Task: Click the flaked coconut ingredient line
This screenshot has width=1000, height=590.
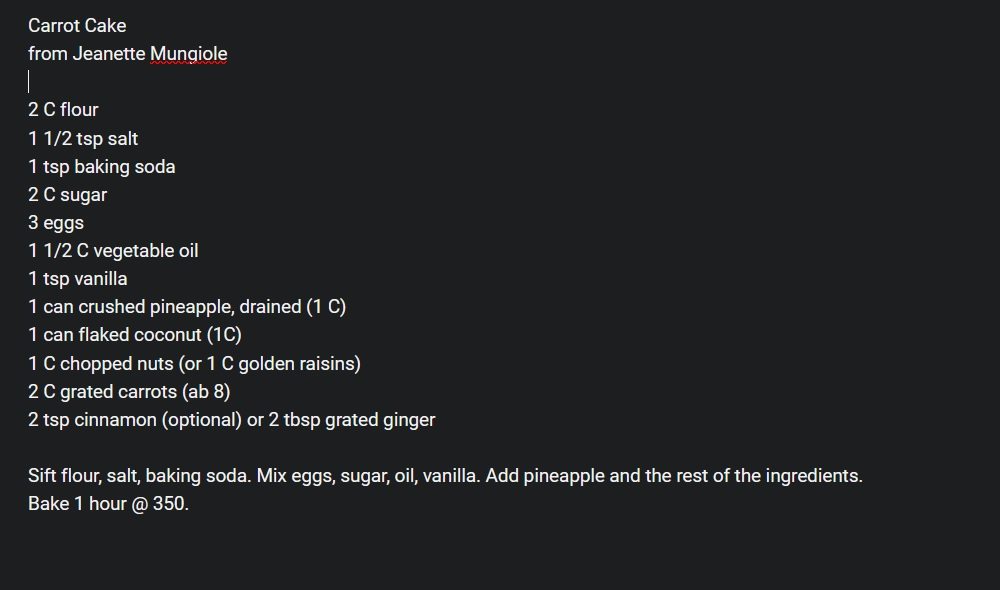Action: tap(134, 335)
